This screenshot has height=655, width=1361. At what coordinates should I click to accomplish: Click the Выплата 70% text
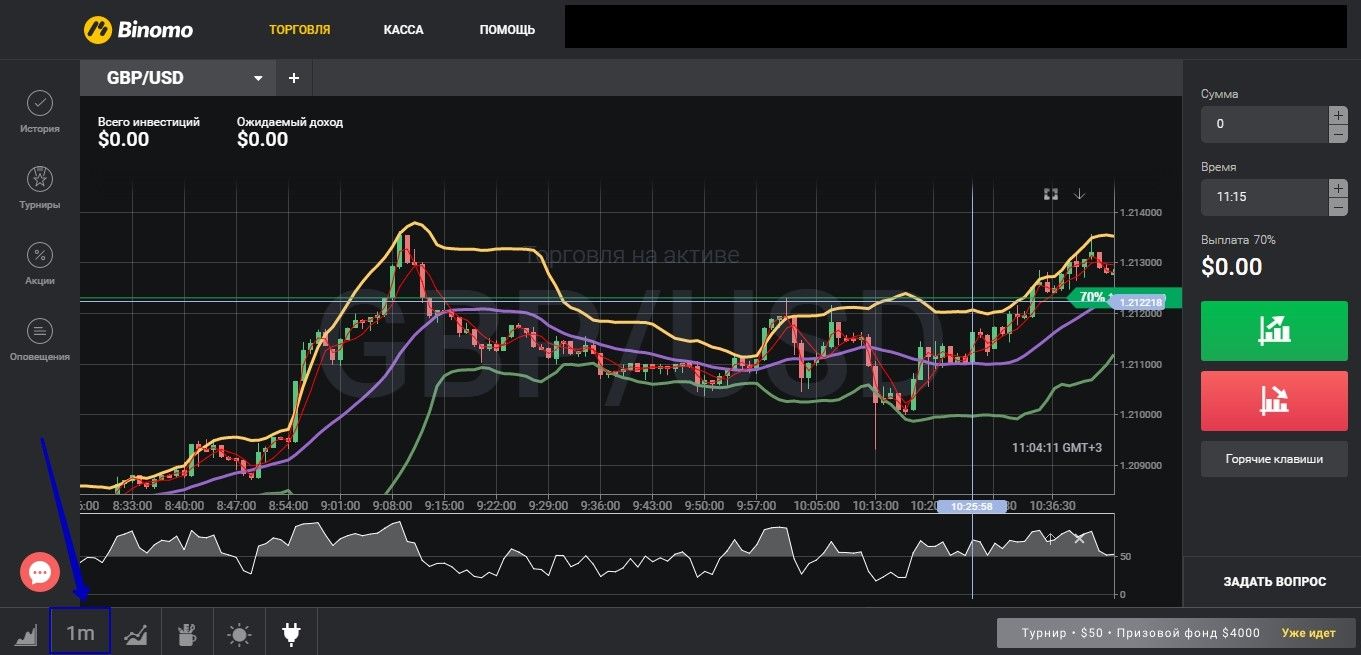tap(1238, 240)
